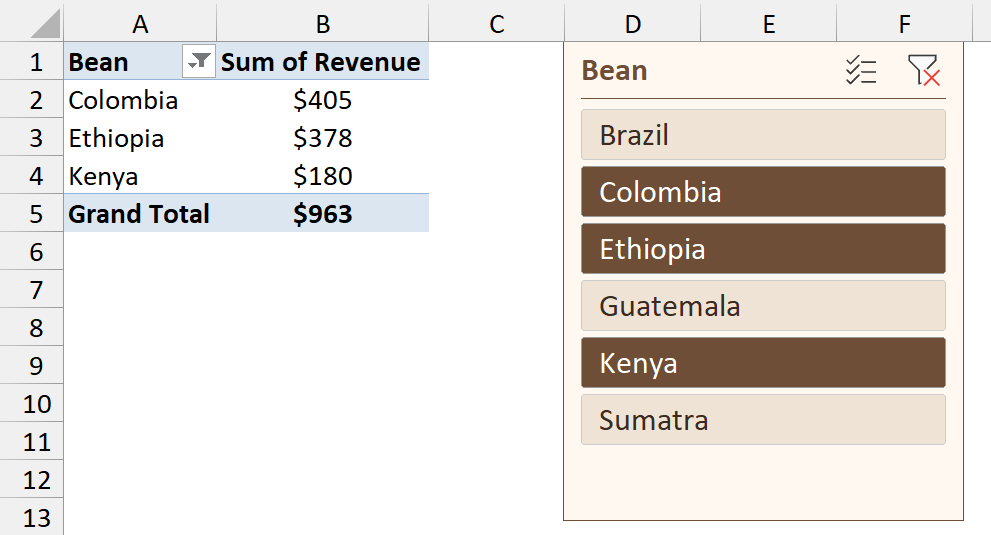Select Guatemala in the Bean slicer

click(763, 305)
